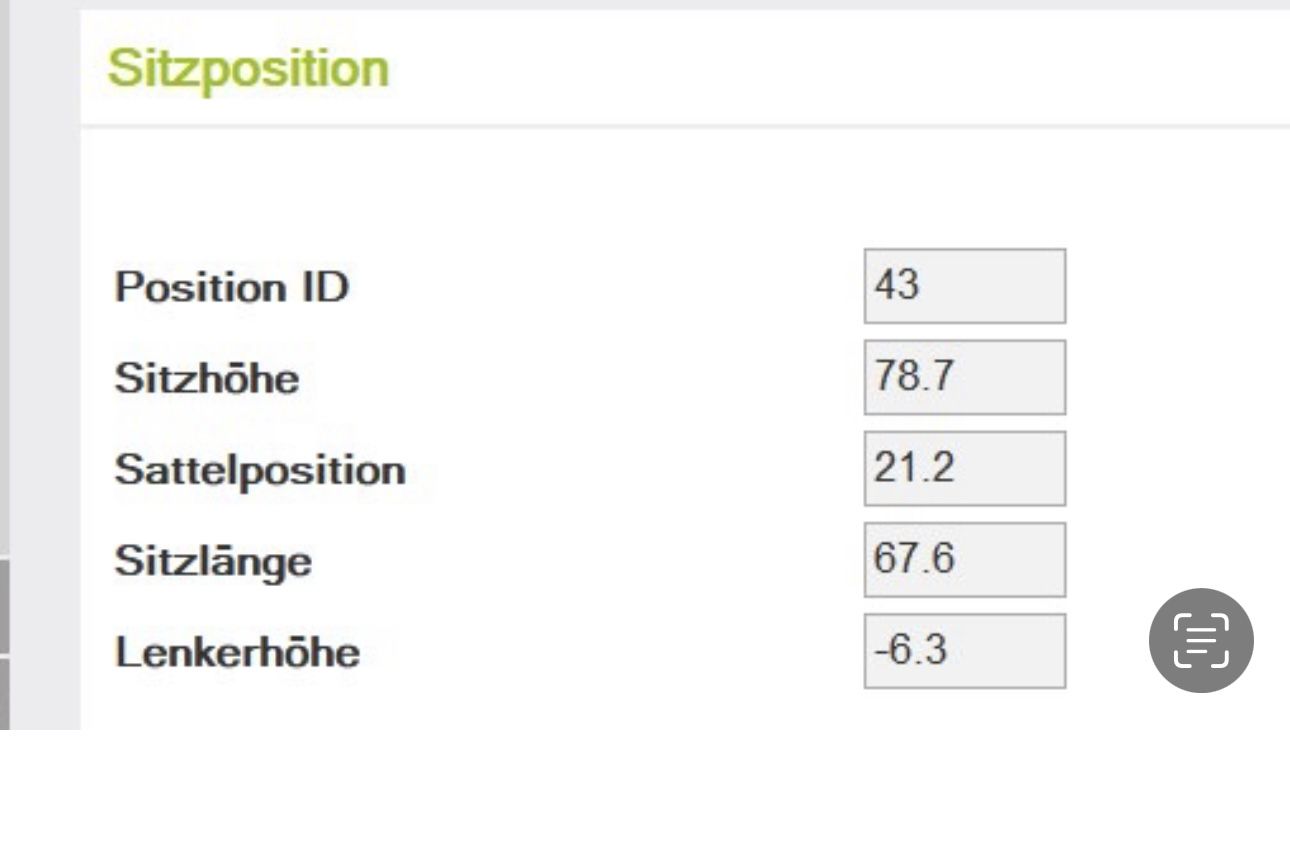The height and width of the screenshot is (867, 1290).
Task: Click the green Sitzposition heading
Action: [247, 70]
